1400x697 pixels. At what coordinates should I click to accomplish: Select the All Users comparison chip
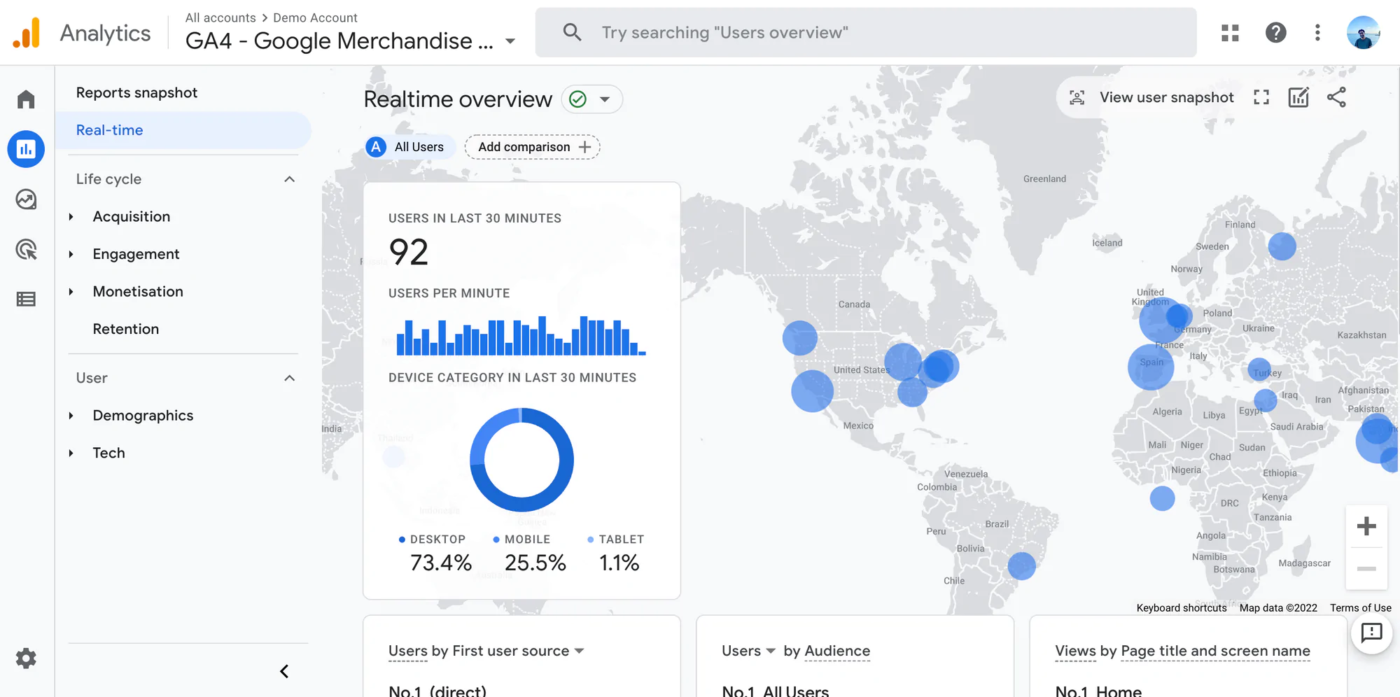pyautogui.click(x=410, y=147)
